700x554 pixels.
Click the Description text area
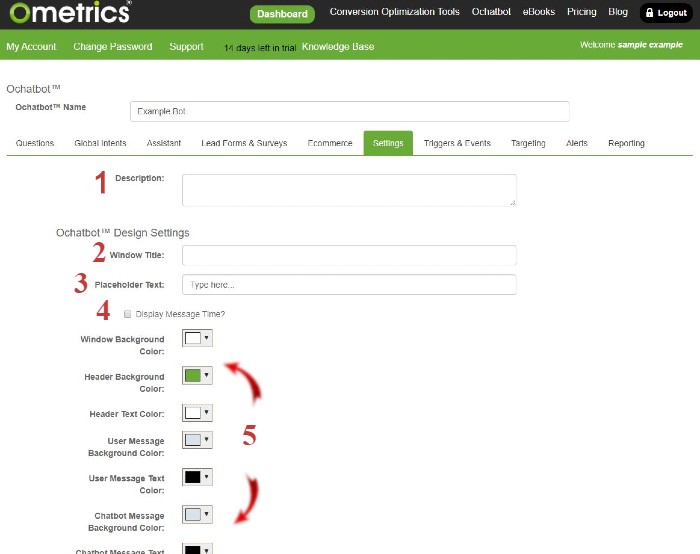coord(349,190)
